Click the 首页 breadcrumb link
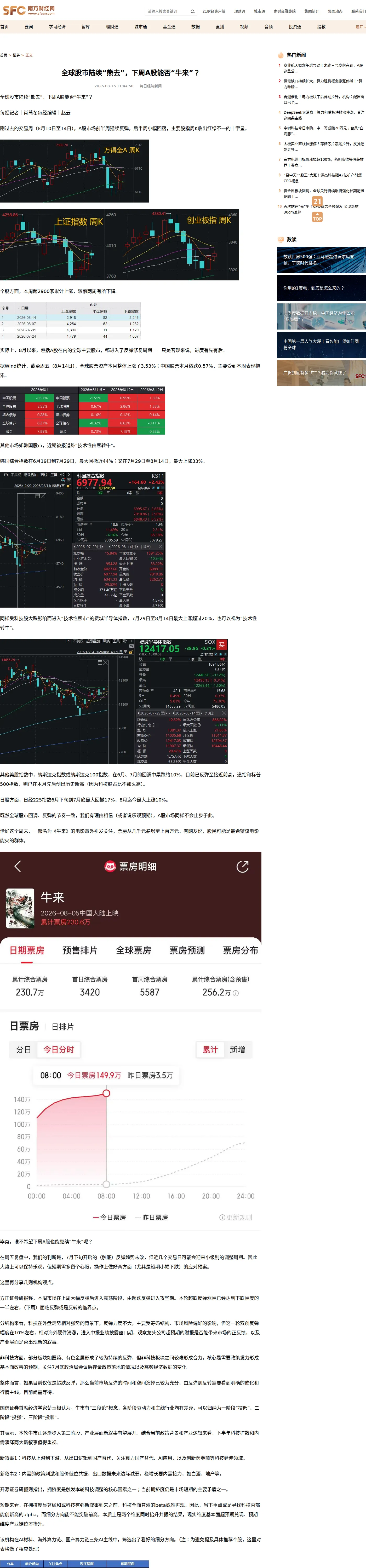This screenshot has width=366, height=1568. coord(4,55)
